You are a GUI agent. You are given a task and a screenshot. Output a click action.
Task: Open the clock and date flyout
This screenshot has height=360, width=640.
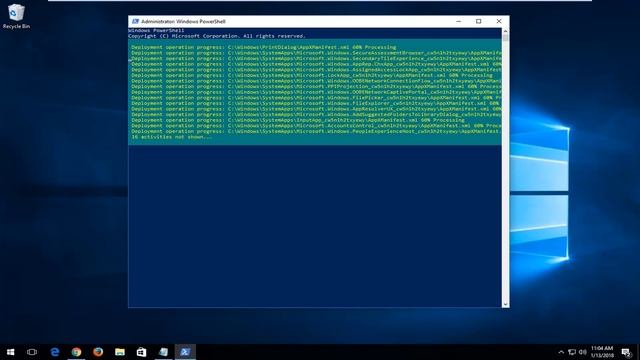tap(602, 352)
